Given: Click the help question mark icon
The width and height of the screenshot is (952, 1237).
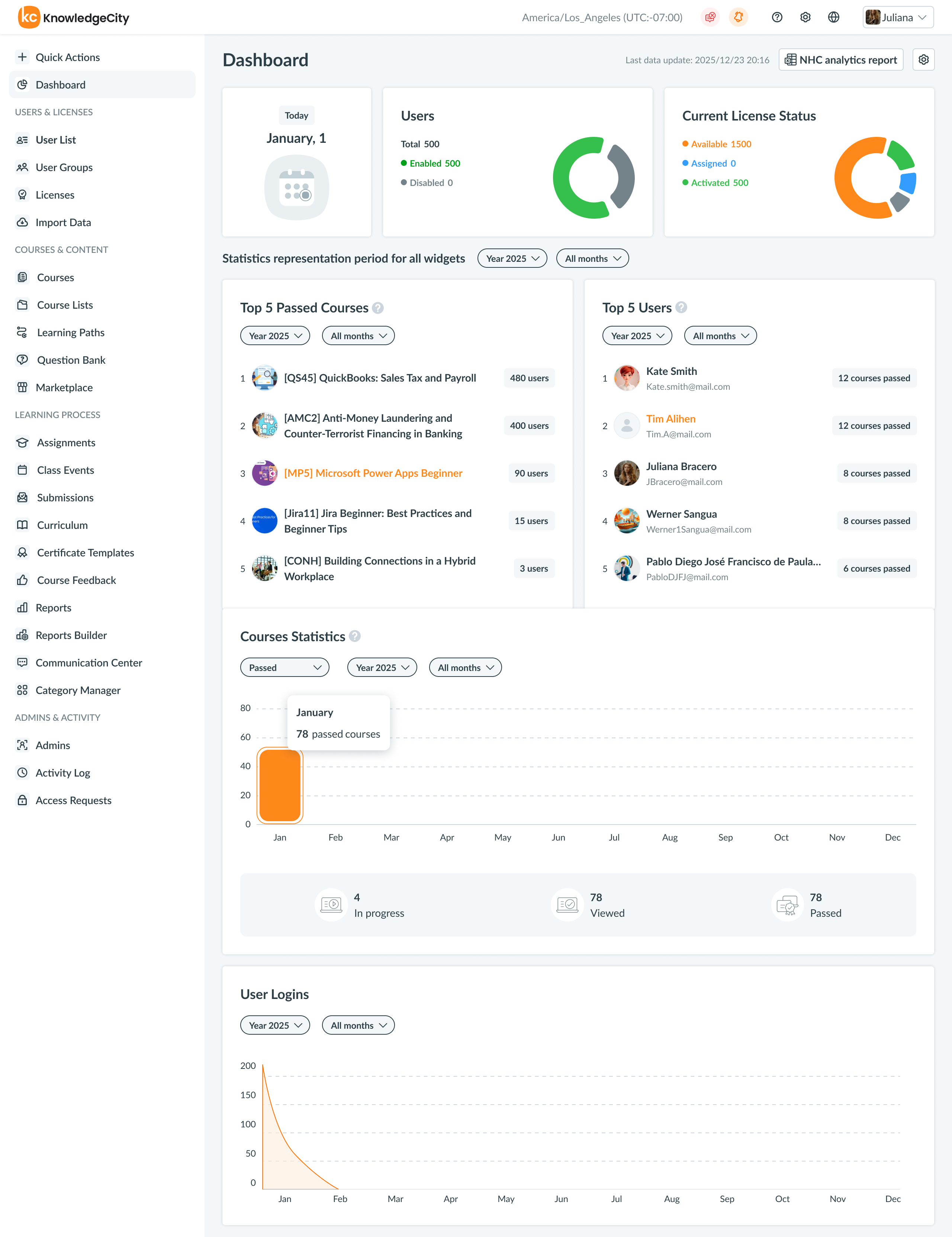Looking at the screenshot, I should (x=776, y=17).
